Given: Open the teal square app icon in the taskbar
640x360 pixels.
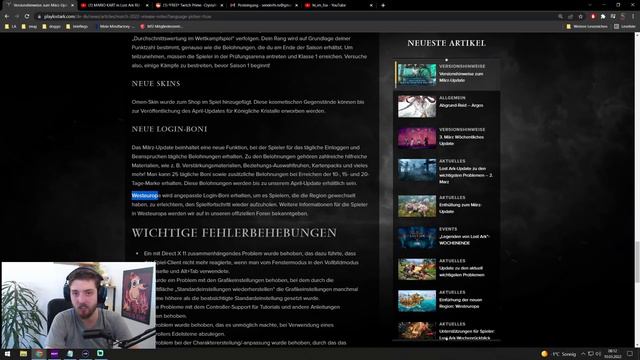Looking at the screenshot, I should (x=100, y=353).
